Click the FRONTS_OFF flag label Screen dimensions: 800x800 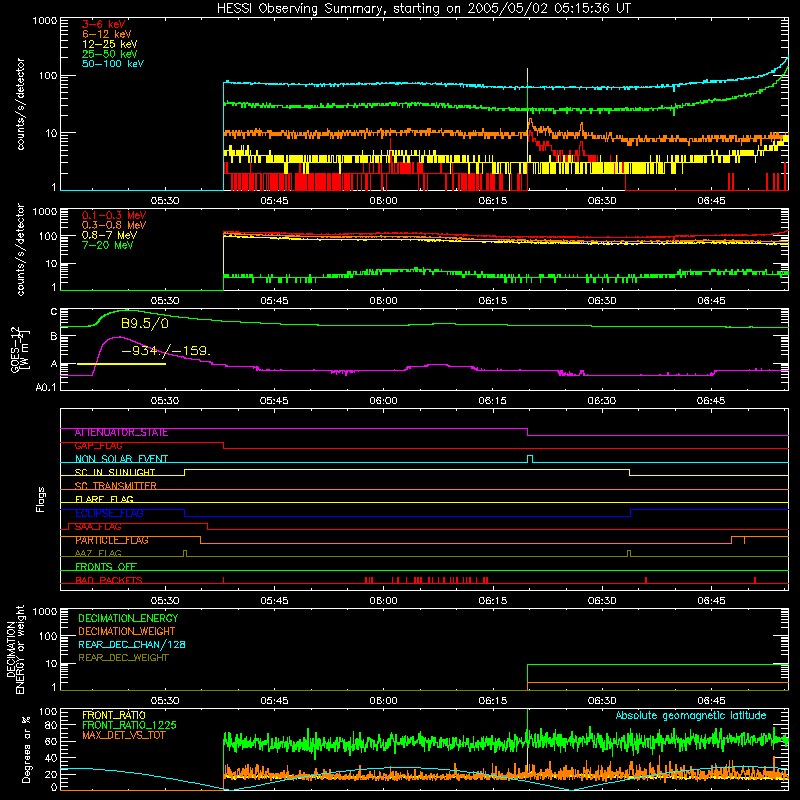[106, 567]
